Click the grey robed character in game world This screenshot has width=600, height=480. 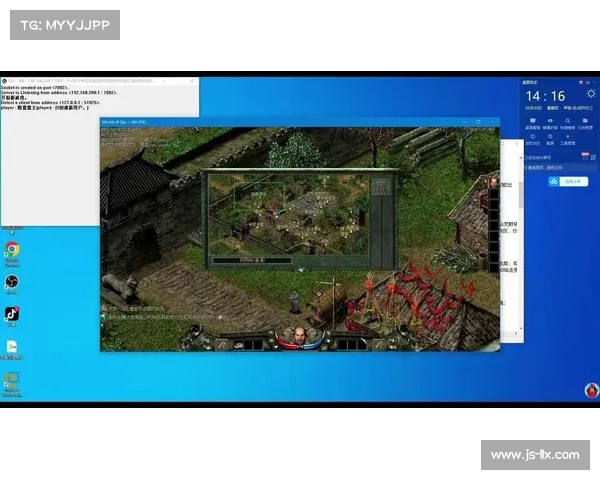point(294,302)
